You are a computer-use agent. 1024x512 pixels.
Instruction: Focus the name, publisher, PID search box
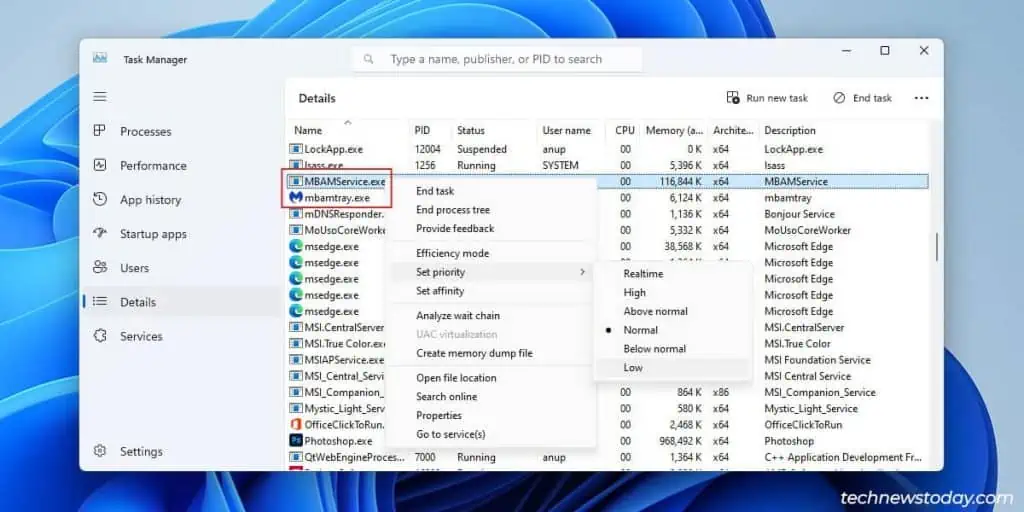(498, 59)
